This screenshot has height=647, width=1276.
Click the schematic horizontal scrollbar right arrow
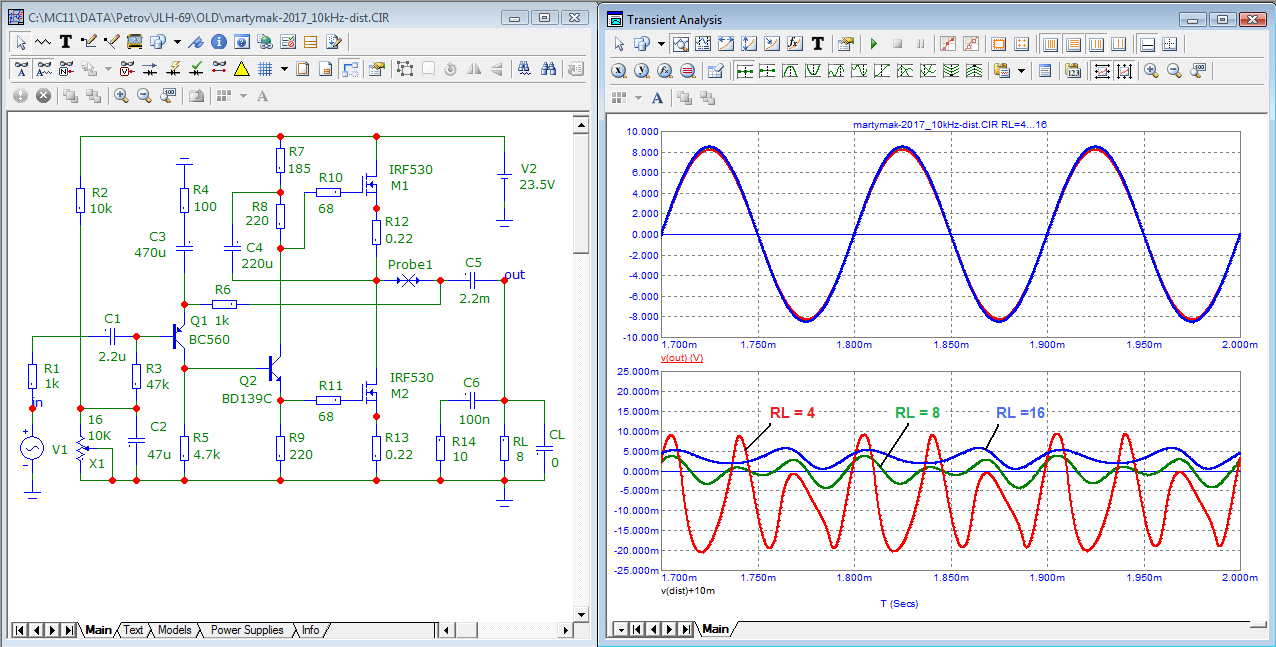pos(565,630)
